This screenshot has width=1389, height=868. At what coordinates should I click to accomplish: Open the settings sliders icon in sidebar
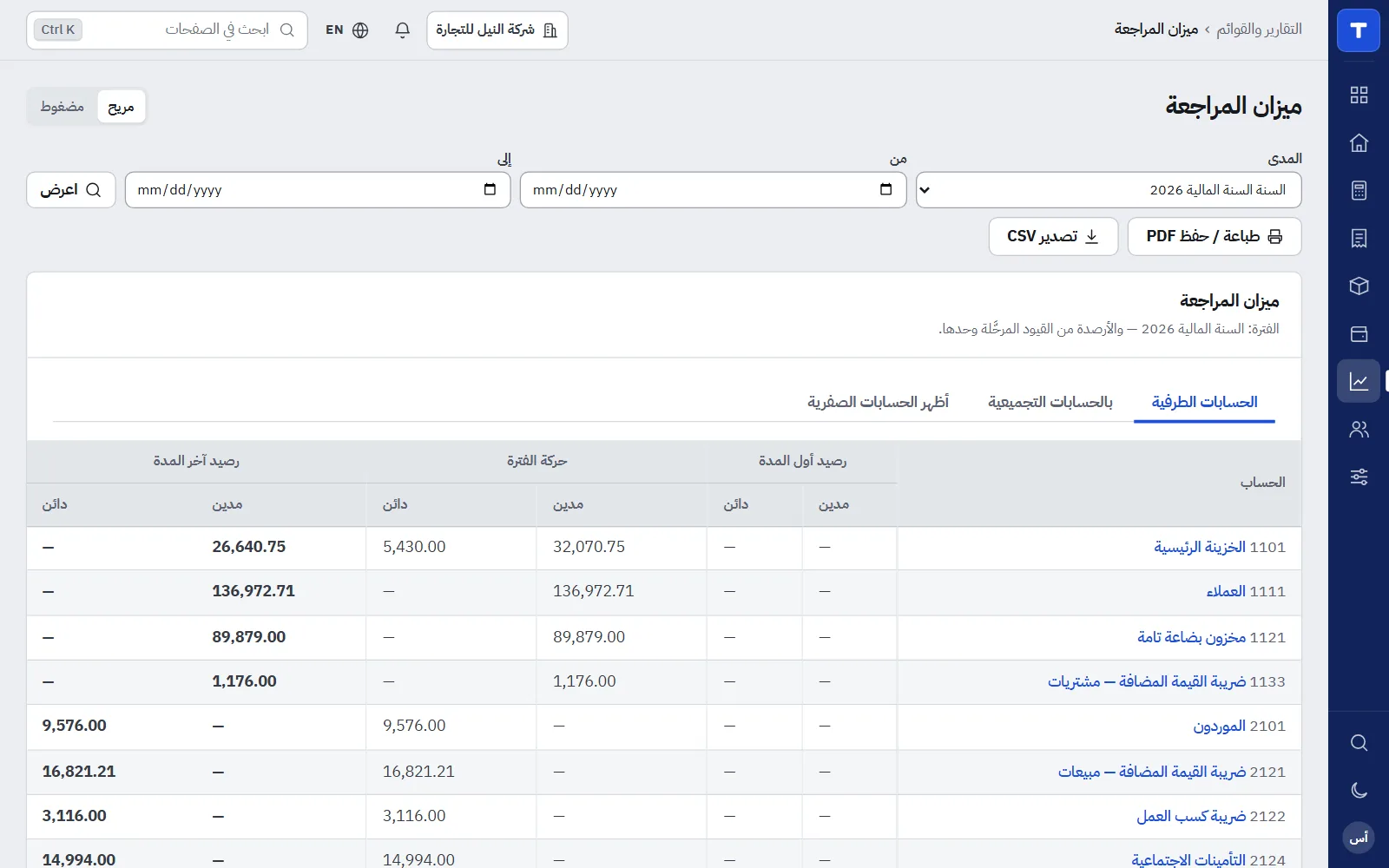(x=1359, y=477)
